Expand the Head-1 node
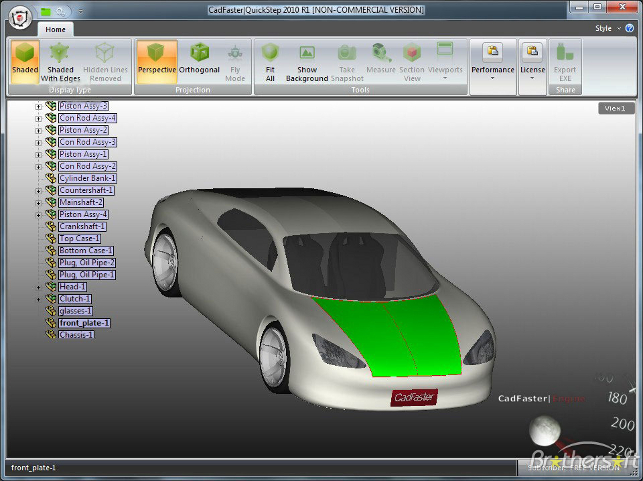643x481 pixels. pos(39,287)
